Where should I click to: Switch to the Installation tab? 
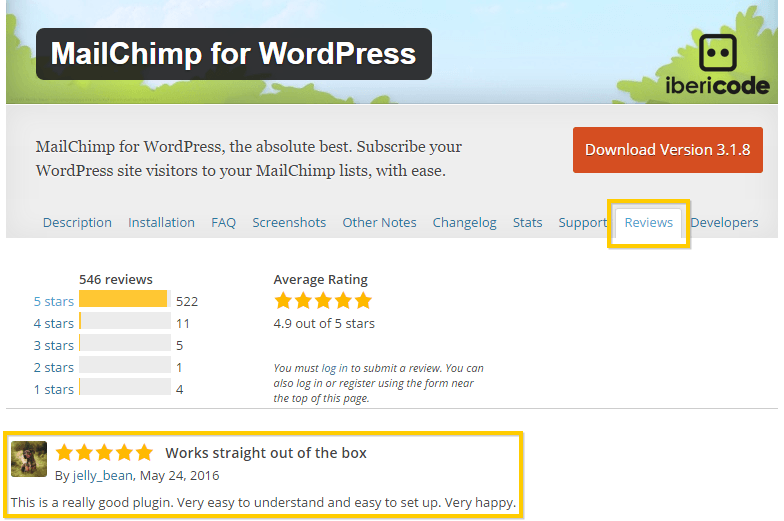(x=161, y=222)
